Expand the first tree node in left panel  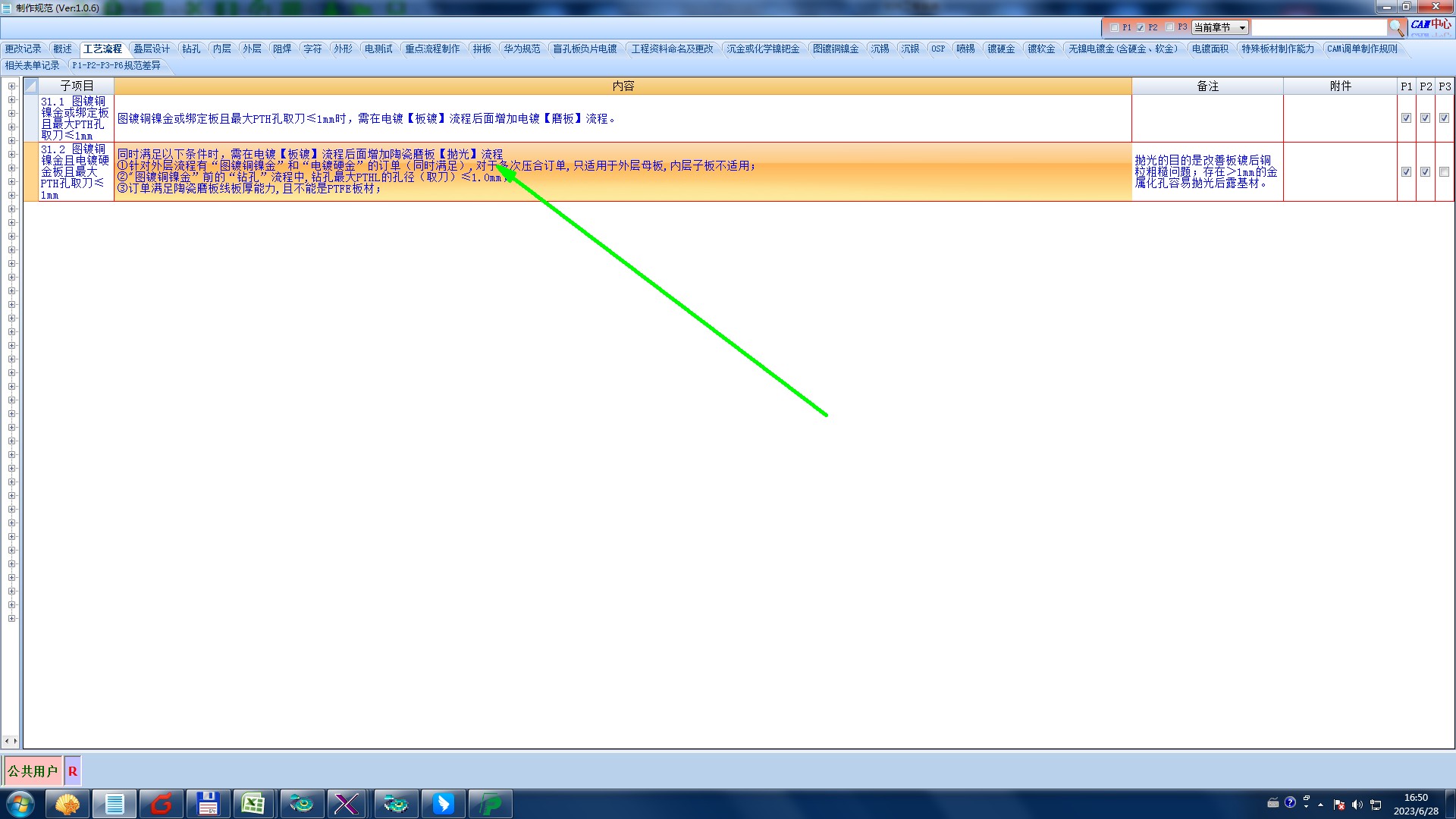pyautogui.click(x=12, y=86)
